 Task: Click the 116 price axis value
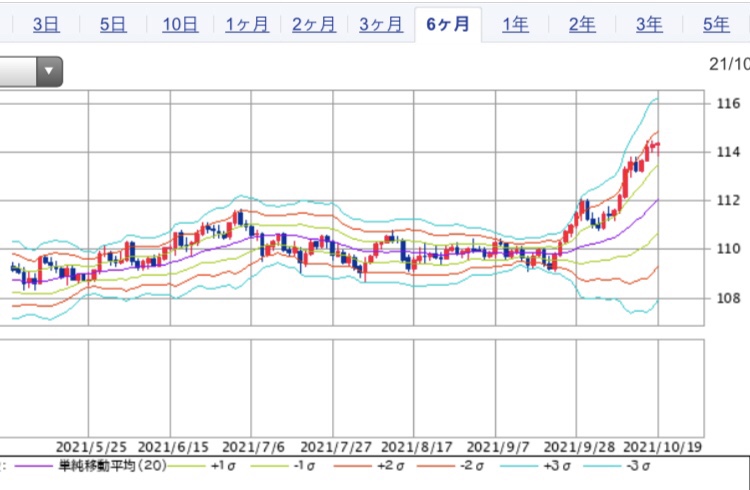728,103
